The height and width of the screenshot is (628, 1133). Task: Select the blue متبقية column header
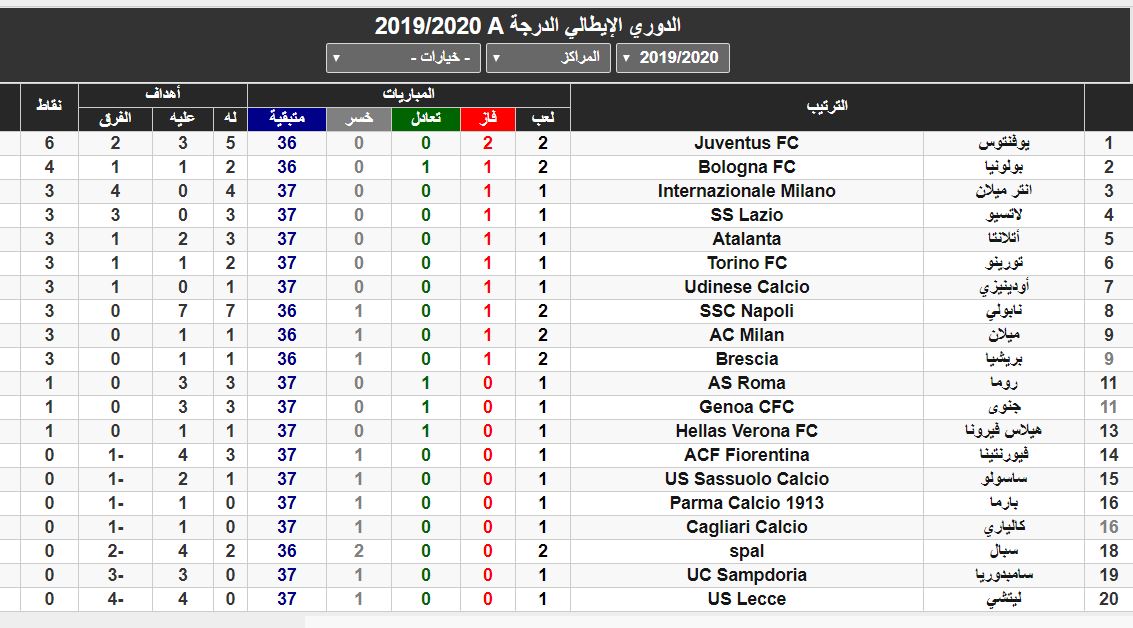pyautogui.click(x=286, y=119)
